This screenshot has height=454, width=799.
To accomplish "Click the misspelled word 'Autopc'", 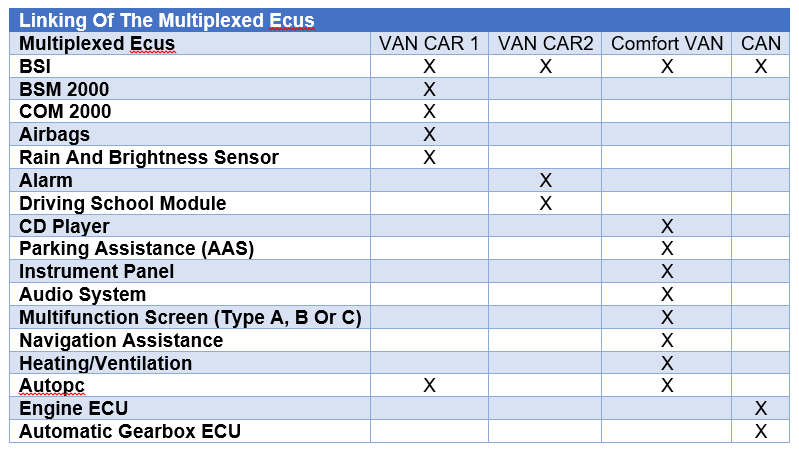I will [x=51, y=386].
